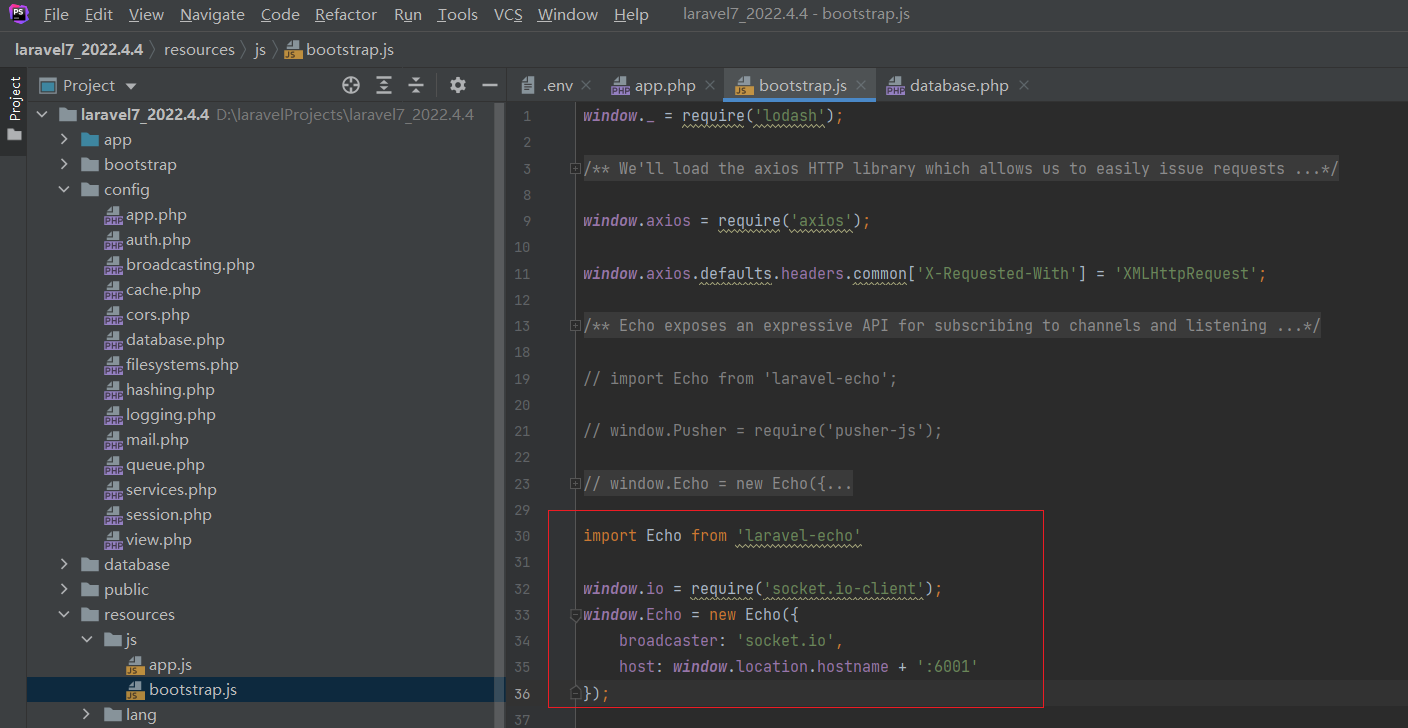Click the js breadcrumb
Viewport: 1408px width, 728px height.
click(260, 49)
